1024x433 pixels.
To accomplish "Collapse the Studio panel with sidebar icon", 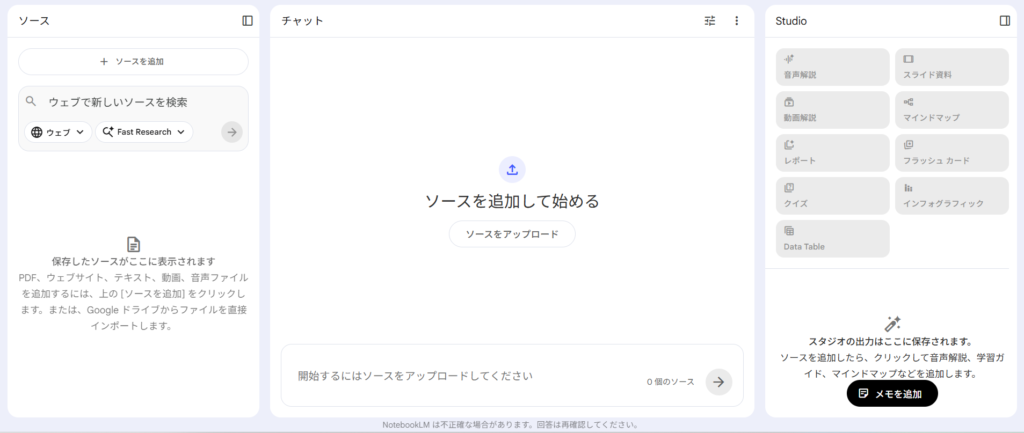I will 1005,21.
